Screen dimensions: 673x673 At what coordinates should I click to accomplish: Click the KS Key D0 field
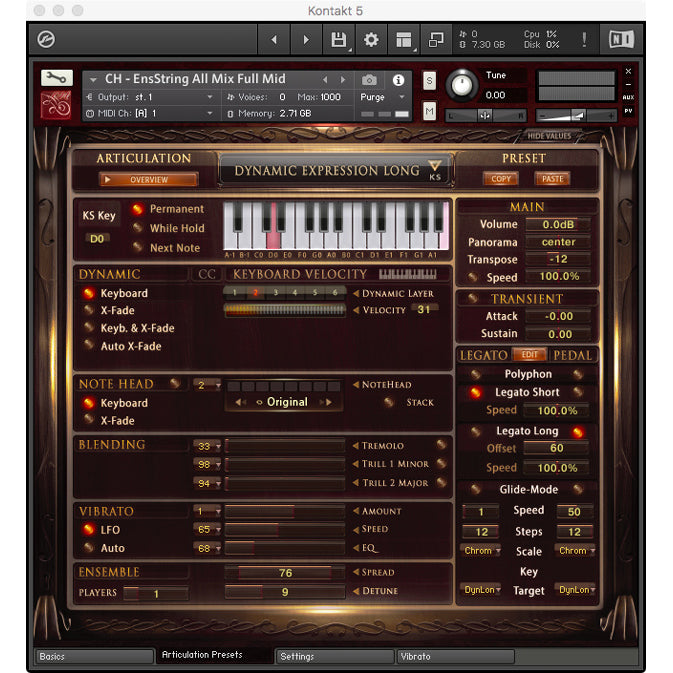(x=97, y=239)
